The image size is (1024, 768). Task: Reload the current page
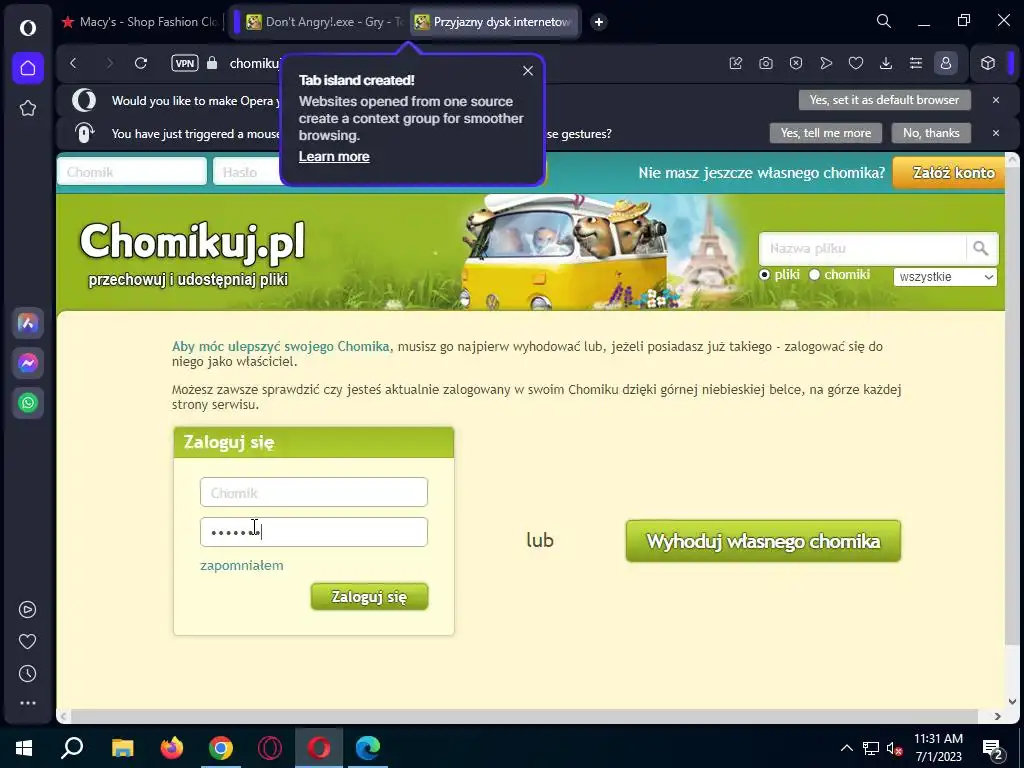pos(140,63)
